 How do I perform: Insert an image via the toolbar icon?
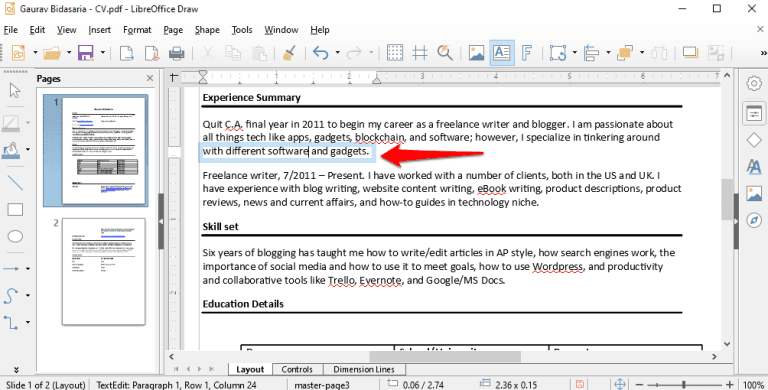click(x=476, y=53)
